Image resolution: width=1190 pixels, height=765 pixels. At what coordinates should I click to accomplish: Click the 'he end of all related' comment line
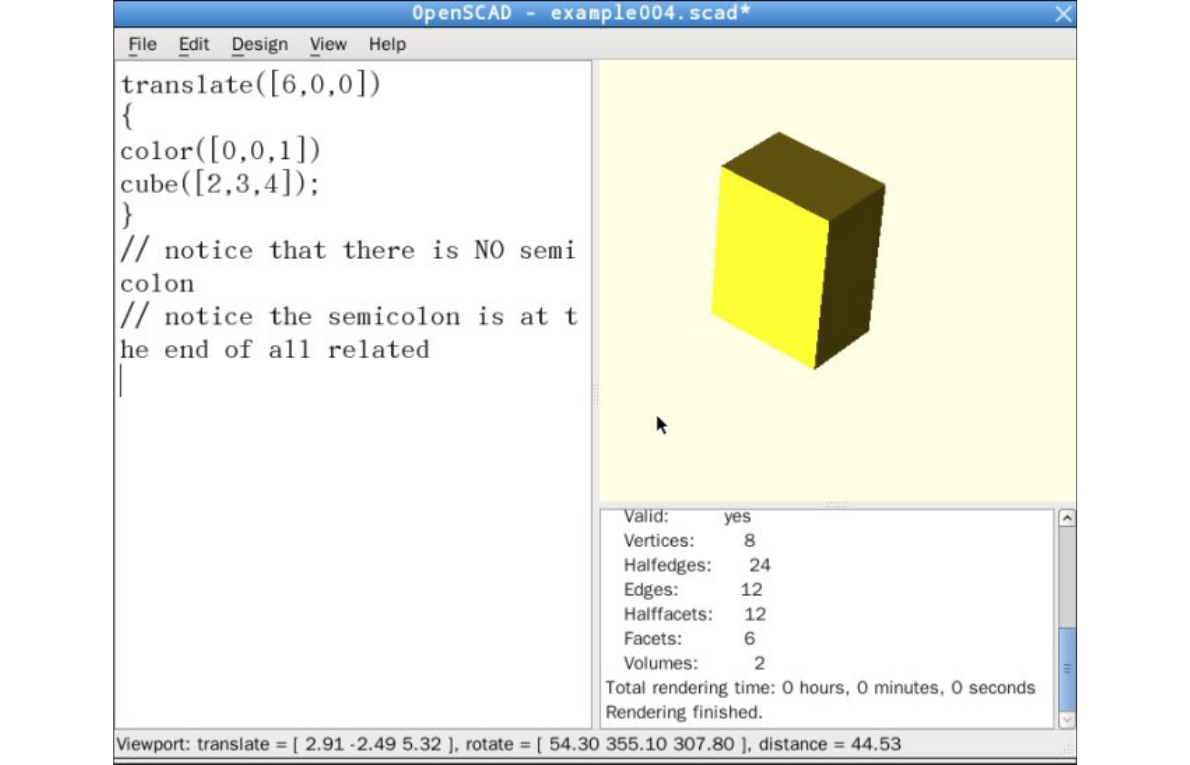[275, 350]
